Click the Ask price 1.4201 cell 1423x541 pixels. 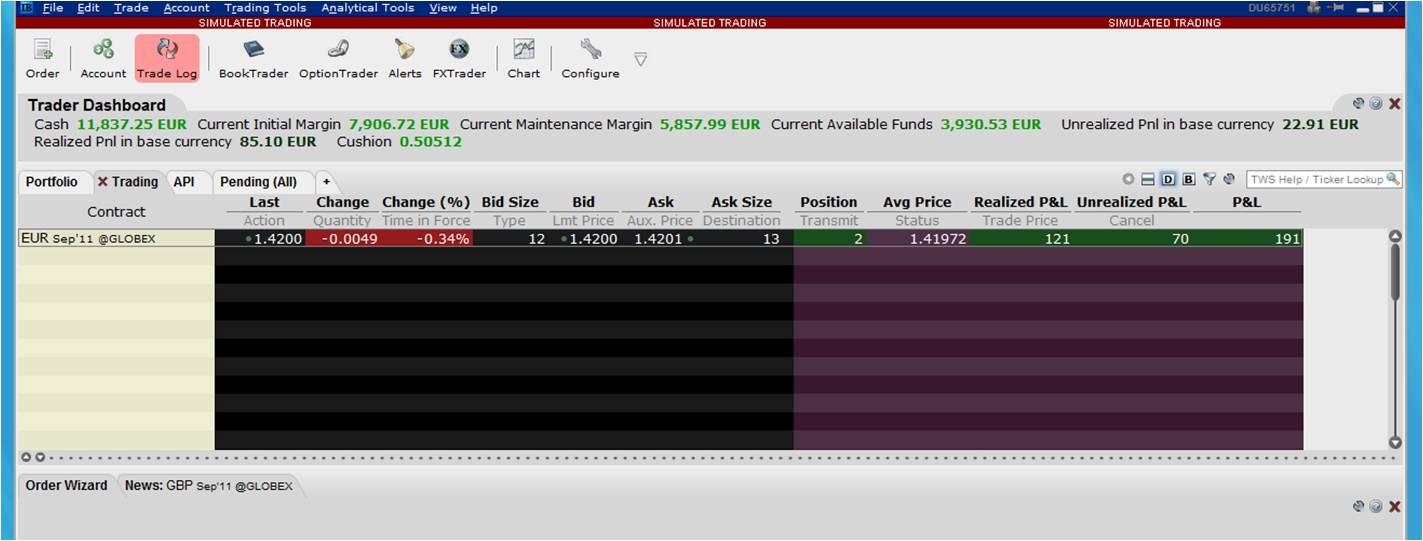(660, 239)
